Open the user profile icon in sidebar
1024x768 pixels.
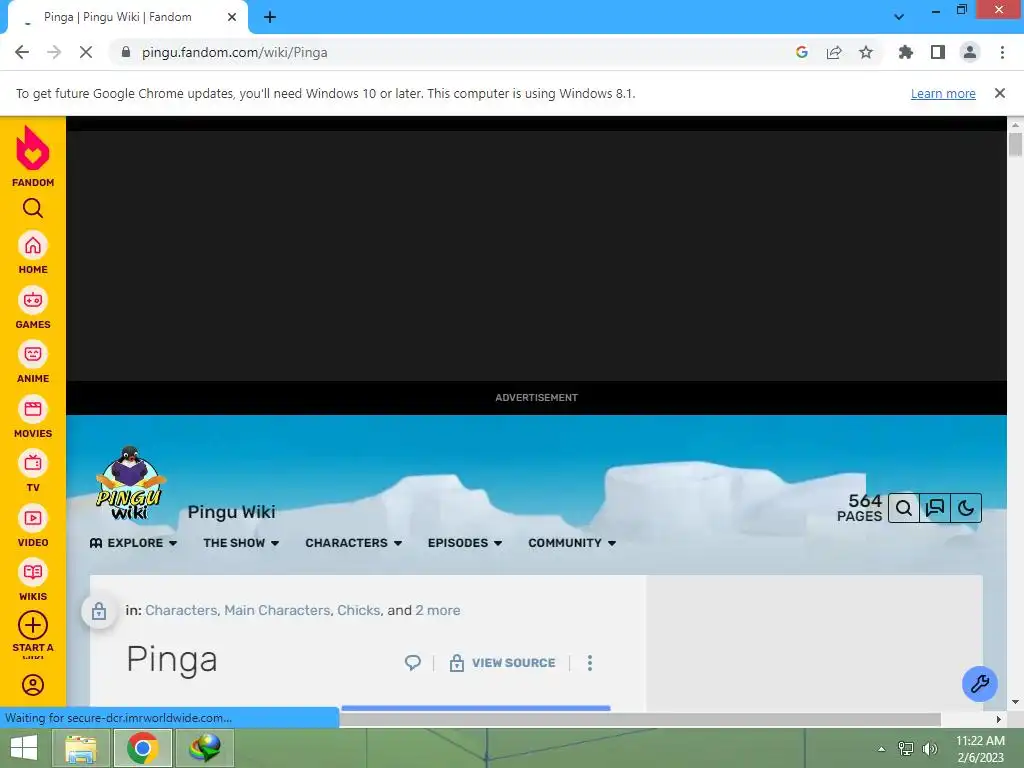coord(33,685)
